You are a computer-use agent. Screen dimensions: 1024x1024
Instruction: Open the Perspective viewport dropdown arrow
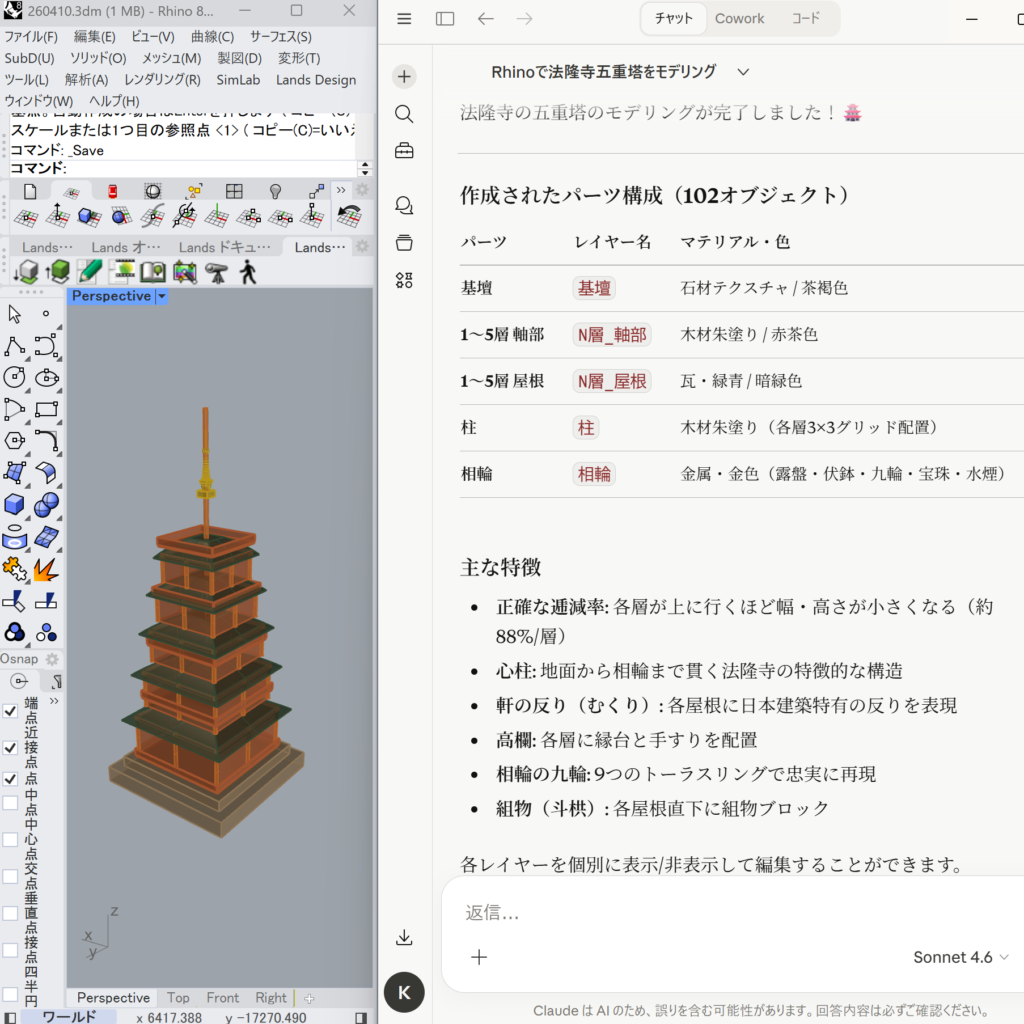(x=162, y=296)
